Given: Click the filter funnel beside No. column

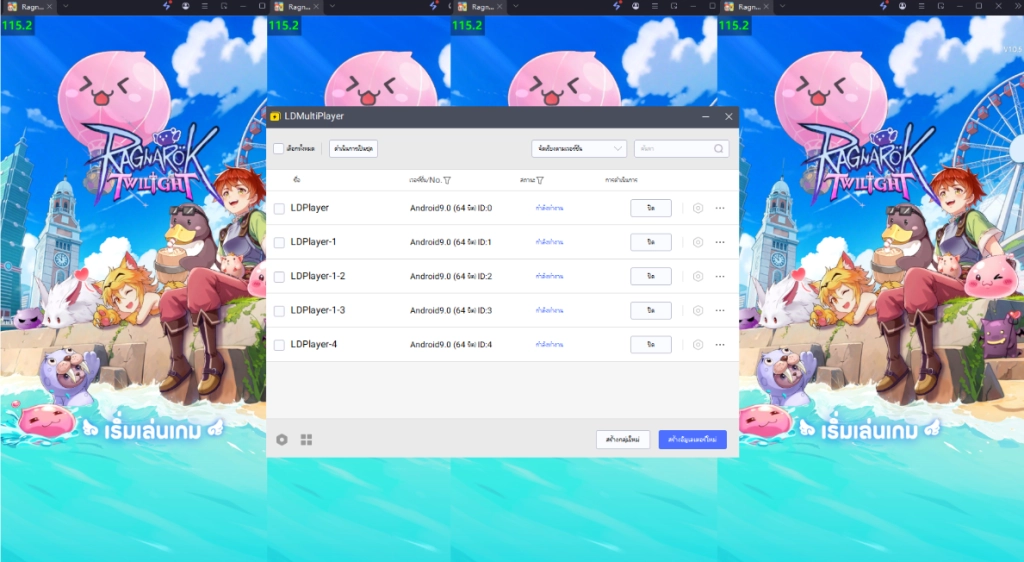Looking at the screenshot, I should (x=446, y=180).
